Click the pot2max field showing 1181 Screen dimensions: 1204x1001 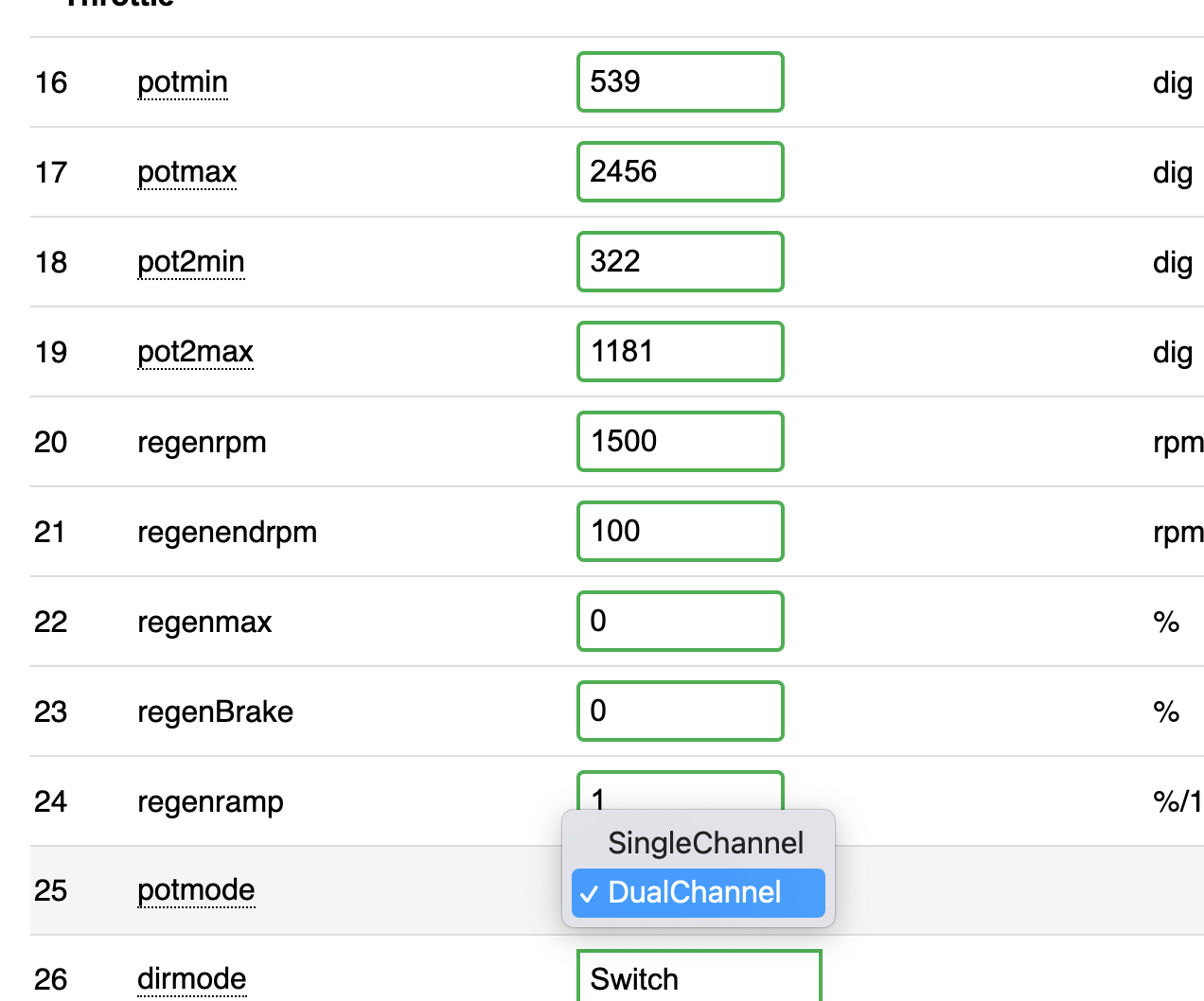(680, 352)
